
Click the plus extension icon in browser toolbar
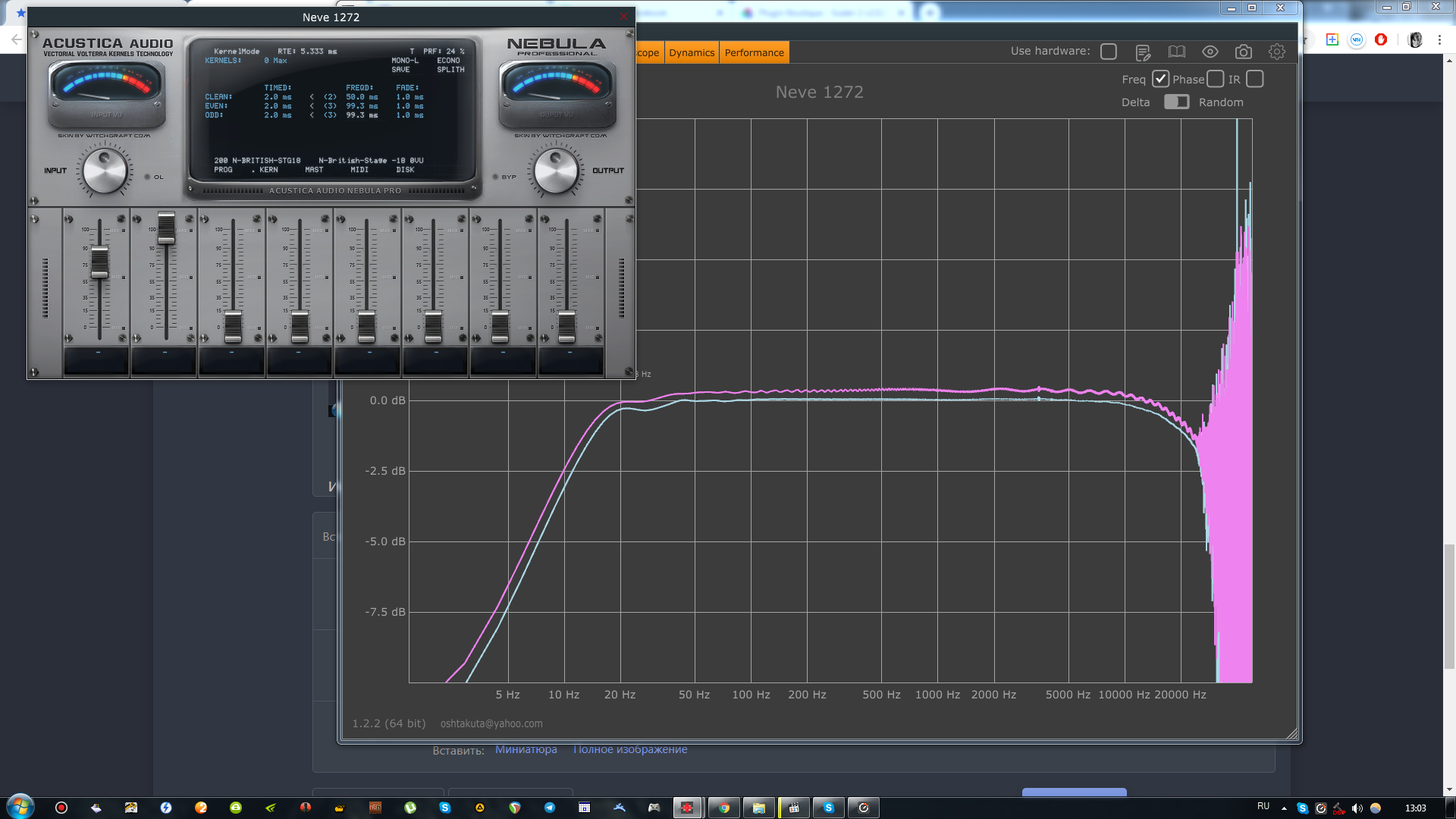(x=1332, y=39)
